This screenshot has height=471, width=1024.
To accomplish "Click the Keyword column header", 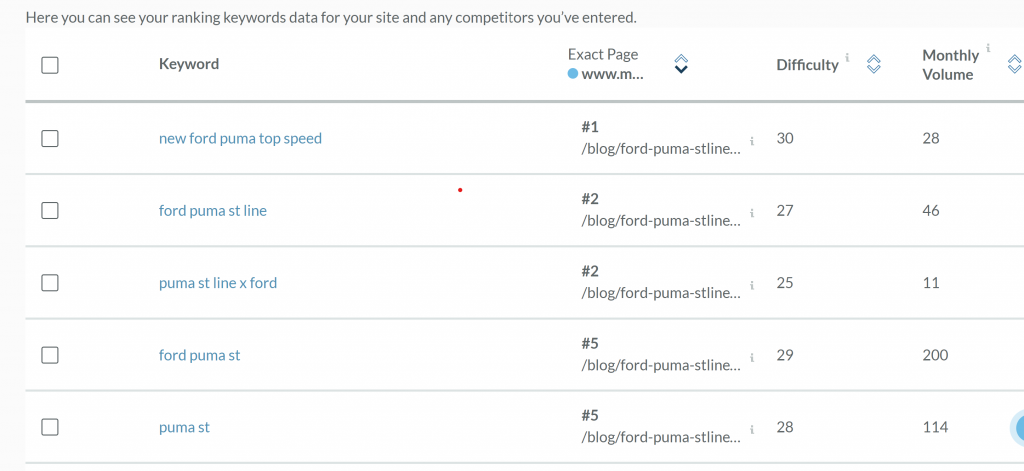I will (x=188, y=64).
